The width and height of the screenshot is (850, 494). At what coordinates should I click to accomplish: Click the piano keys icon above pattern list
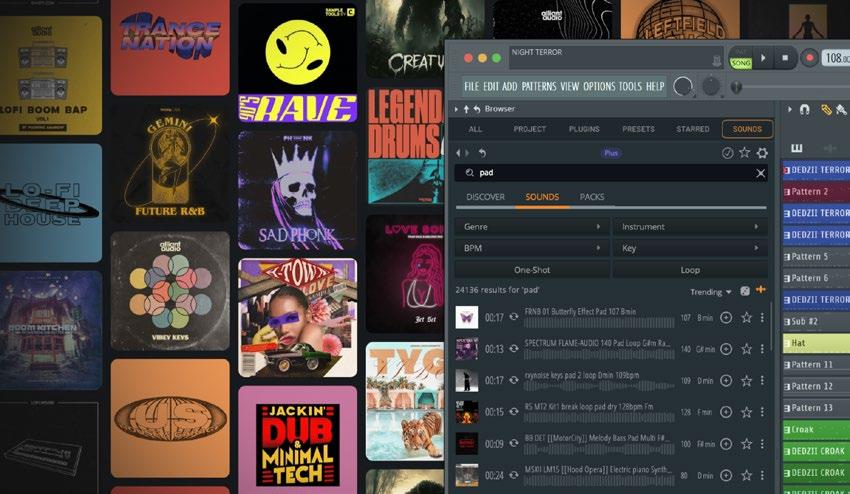point(796,148)
